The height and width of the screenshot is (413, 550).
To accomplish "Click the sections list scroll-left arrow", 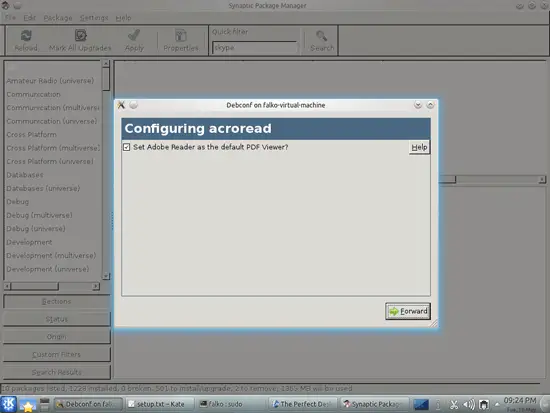I will (x=7, y=286).
